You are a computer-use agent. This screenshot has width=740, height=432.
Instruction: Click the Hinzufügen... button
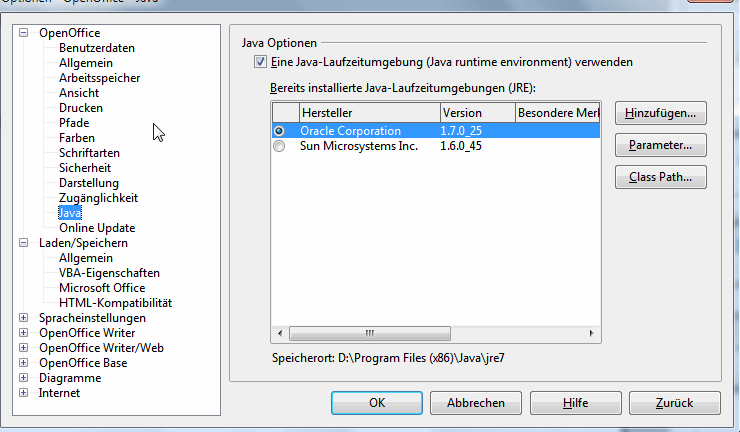point(660,112)
